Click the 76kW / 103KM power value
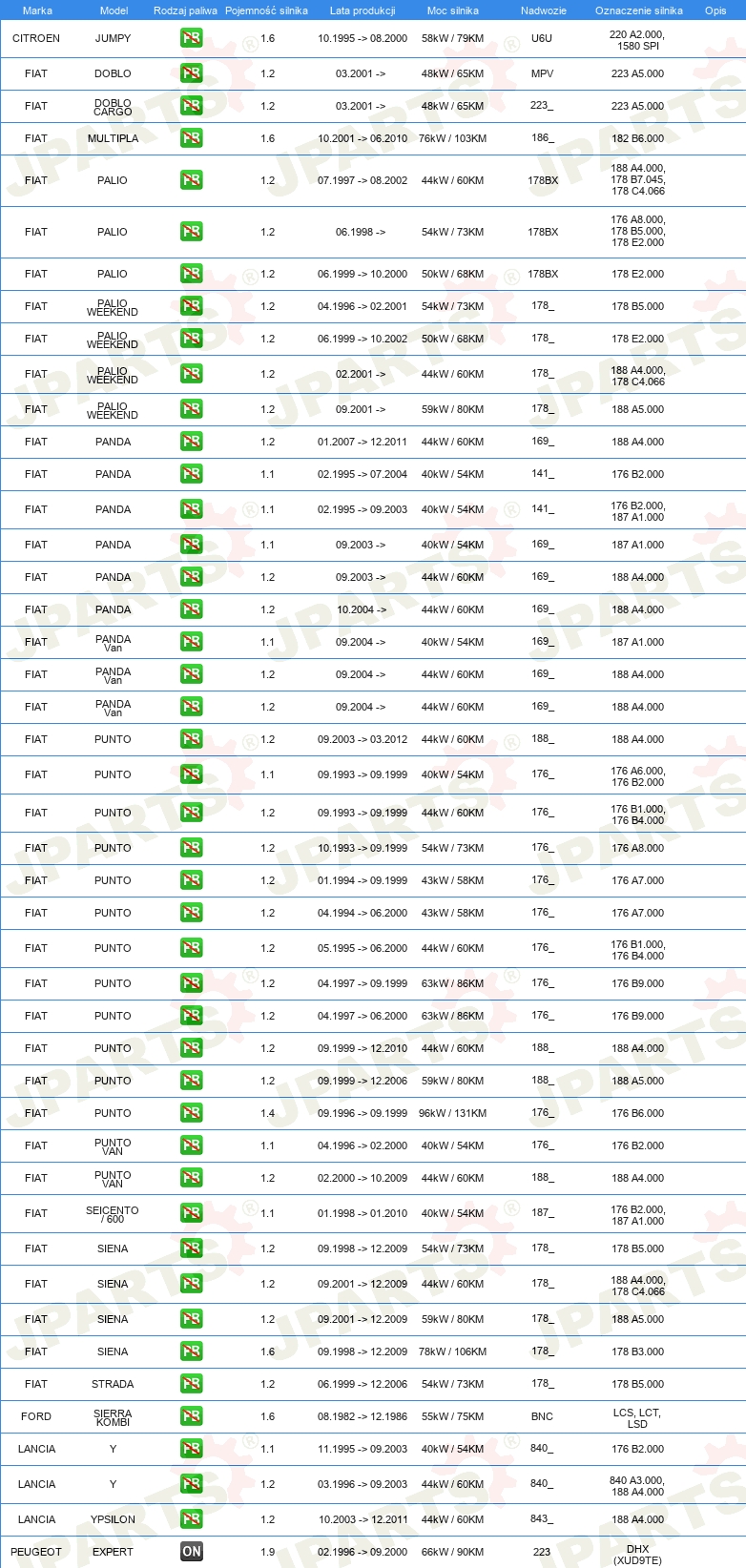746x1568 pixels. tap(452, 138)
